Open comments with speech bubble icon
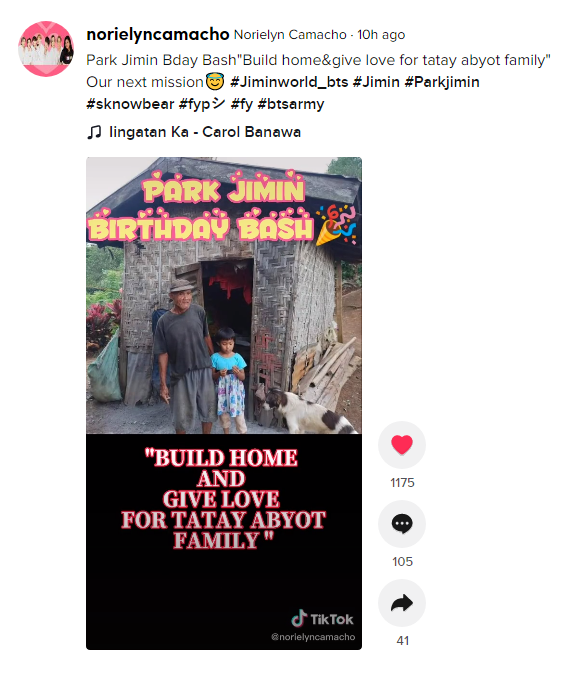This screenshot has width=571, height=693. pyautogui.click(x=401, y=524)
